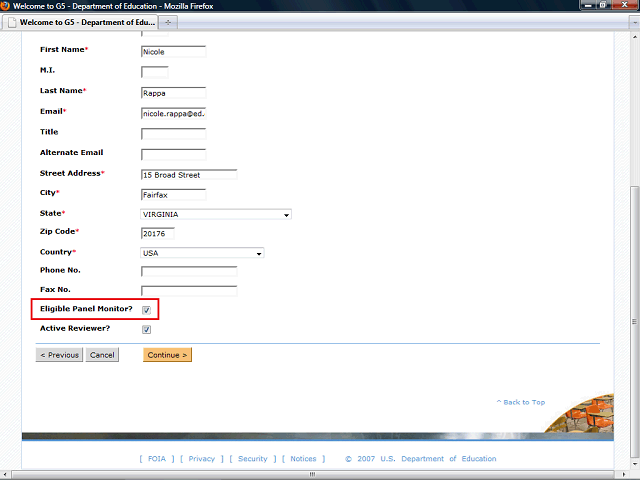Click the Fax No. input field

189,291
